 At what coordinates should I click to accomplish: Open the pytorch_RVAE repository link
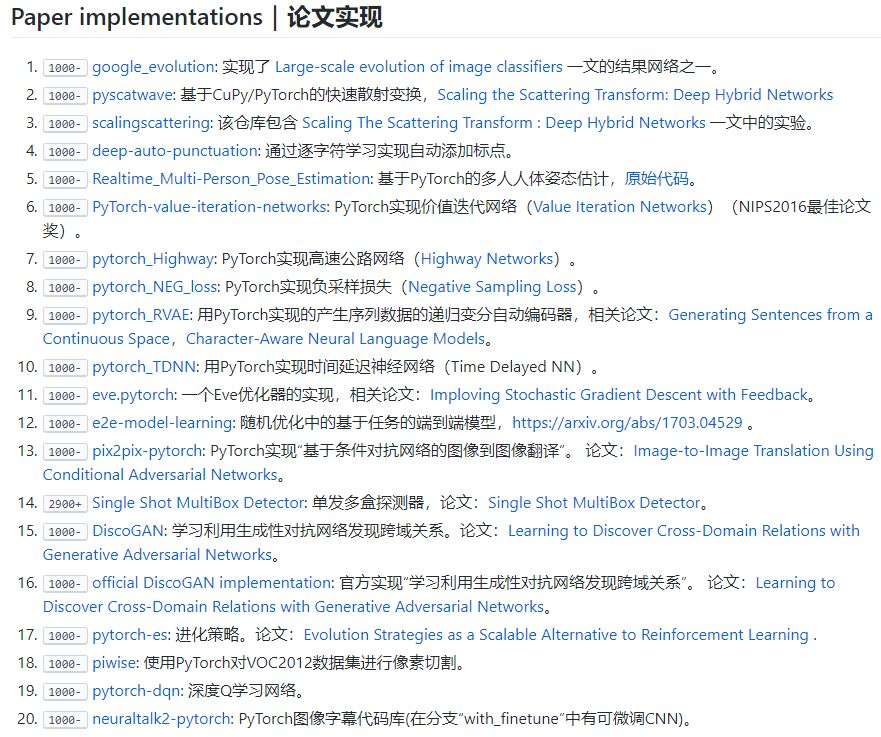pyautogui.click(x=140, y=315)
